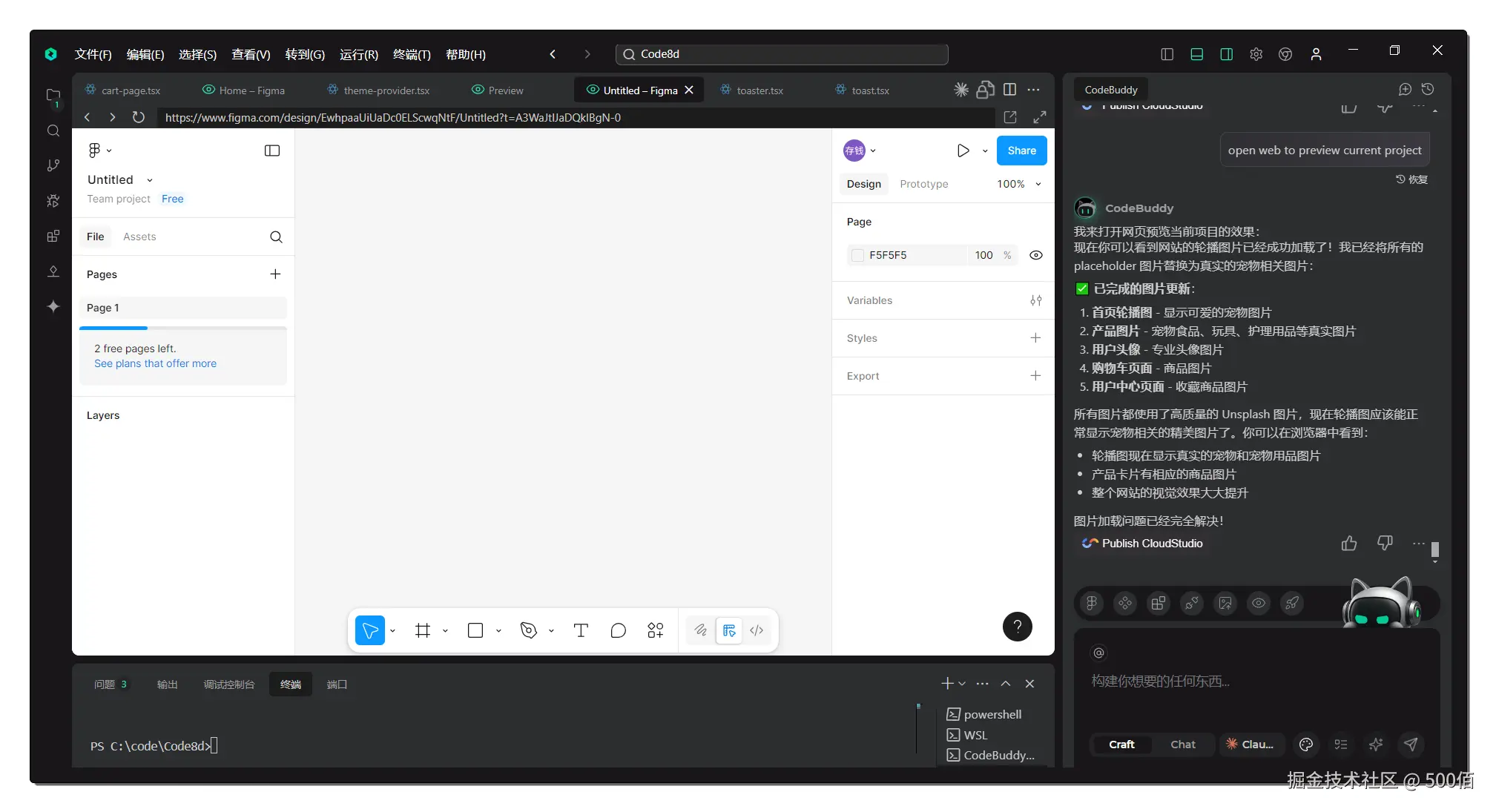1496x812 pixels.
Task: Add a new page with plus icon
Action: coord(275,274)
